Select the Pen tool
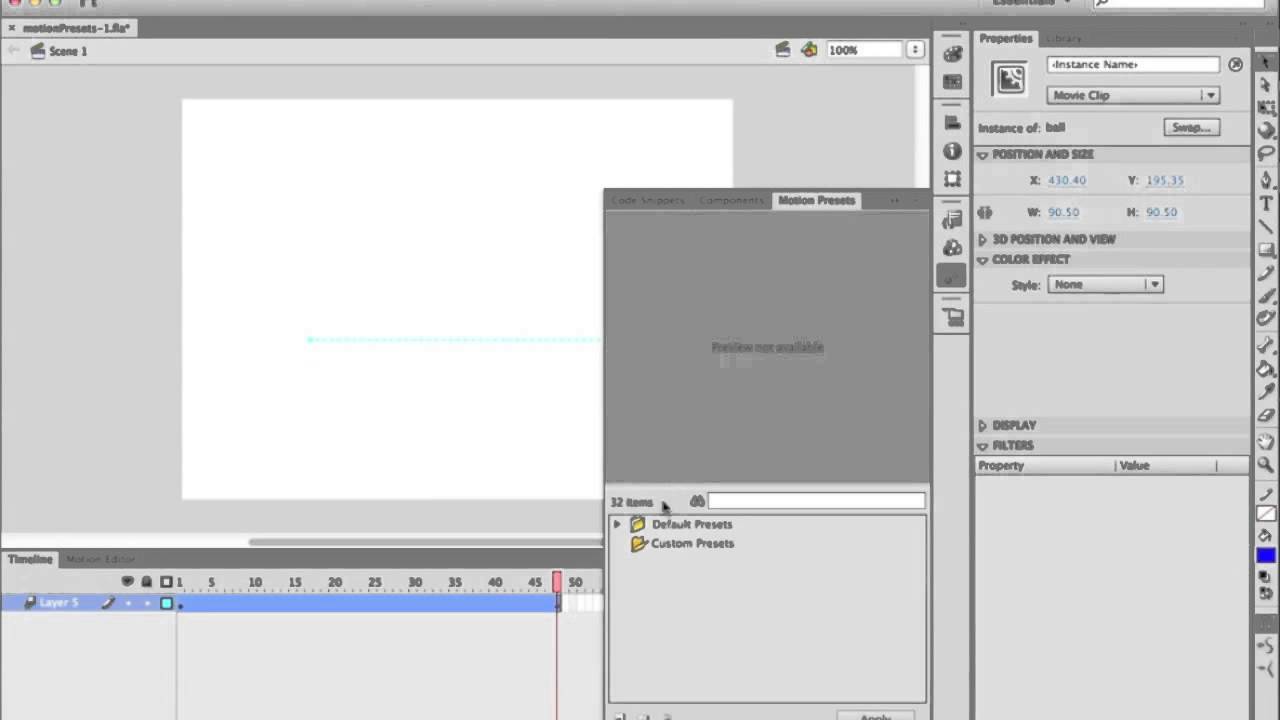 point(1266,181)
